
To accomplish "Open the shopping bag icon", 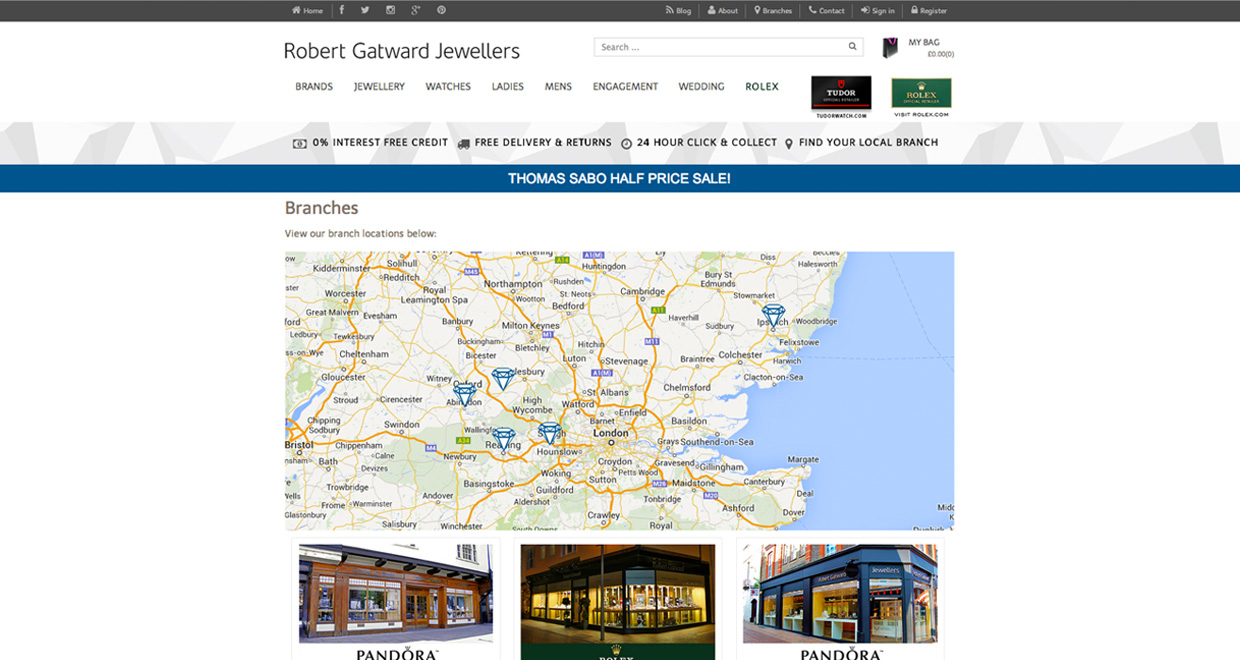I will click(890, 47).
